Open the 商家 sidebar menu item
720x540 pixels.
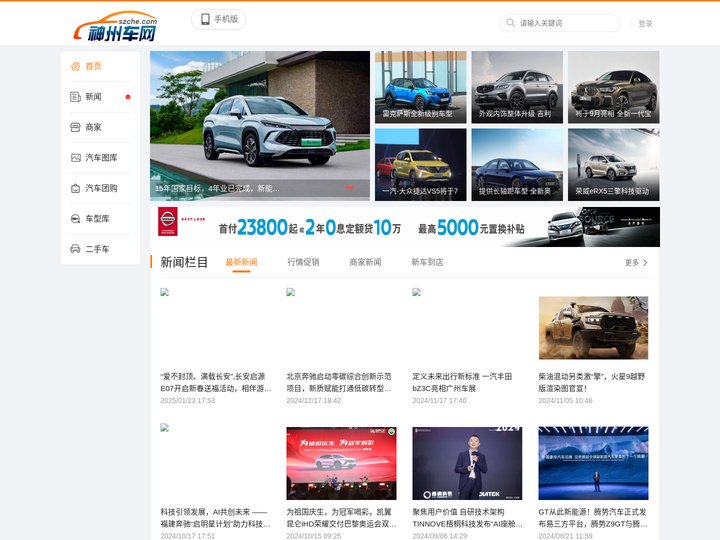pyautogui.click(x=100, y=127)
